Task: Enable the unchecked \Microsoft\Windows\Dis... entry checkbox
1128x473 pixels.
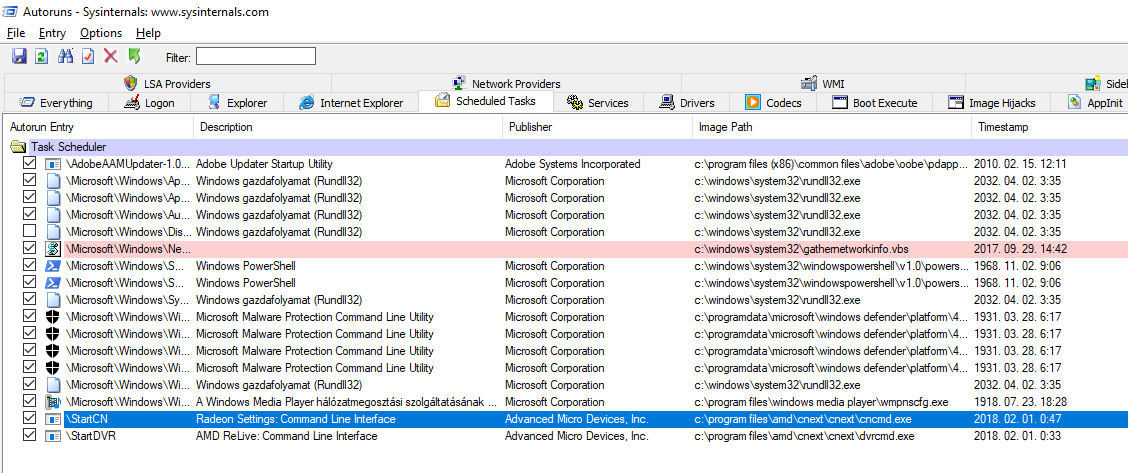Action: tap(29, 231)
